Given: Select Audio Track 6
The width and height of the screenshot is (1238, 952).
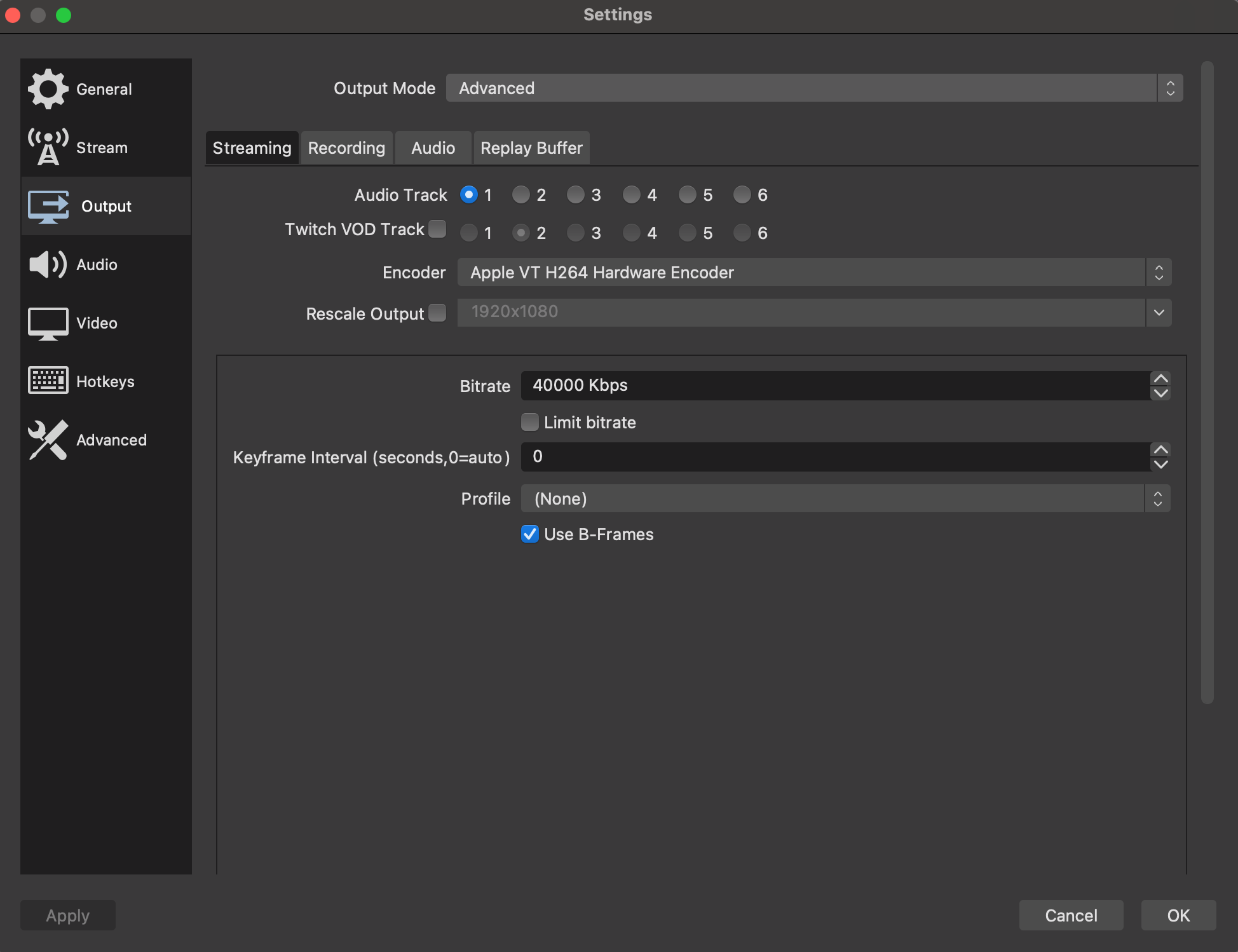Looking at the screenshot, I should pos(742,194).
